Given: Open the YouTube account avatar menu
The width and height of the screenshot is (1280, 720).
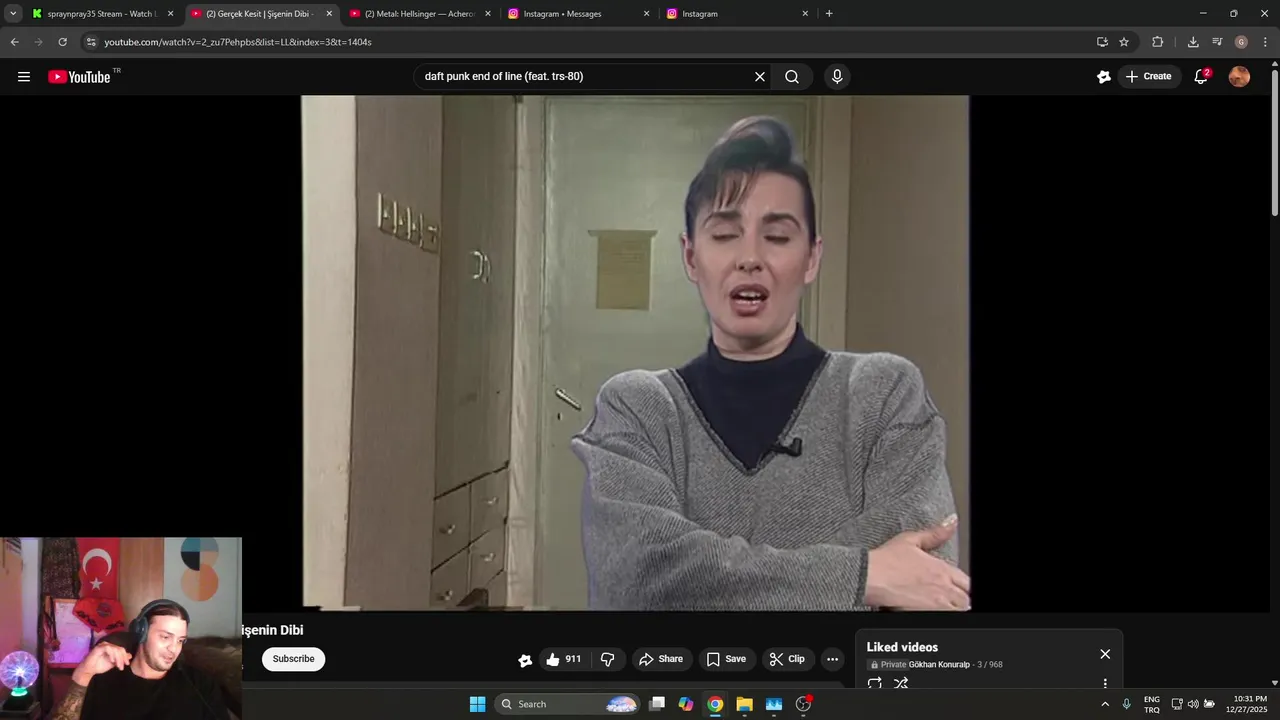Looking at the screenshot, I should [x=1239, y=77].
